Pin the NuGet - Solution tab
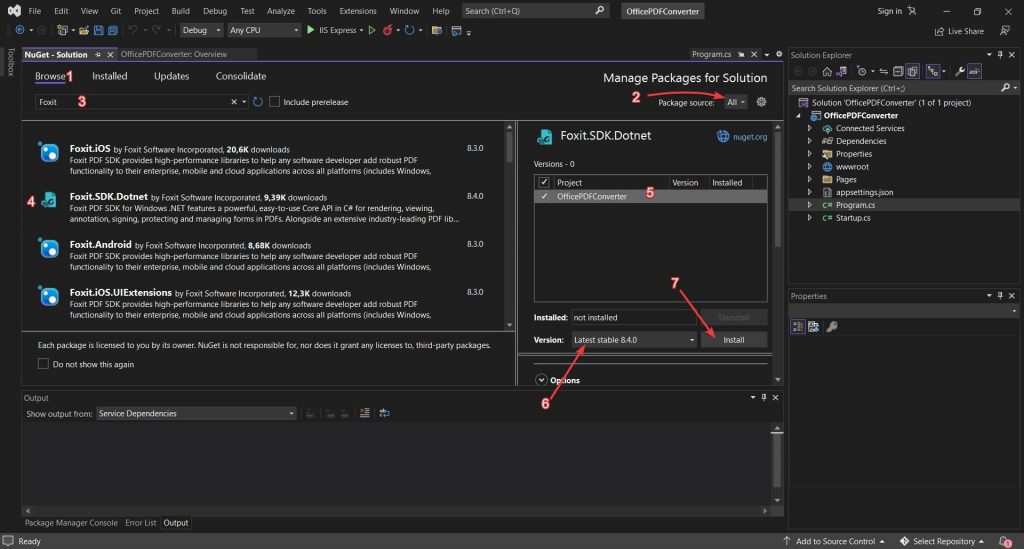 pos(98,54)
